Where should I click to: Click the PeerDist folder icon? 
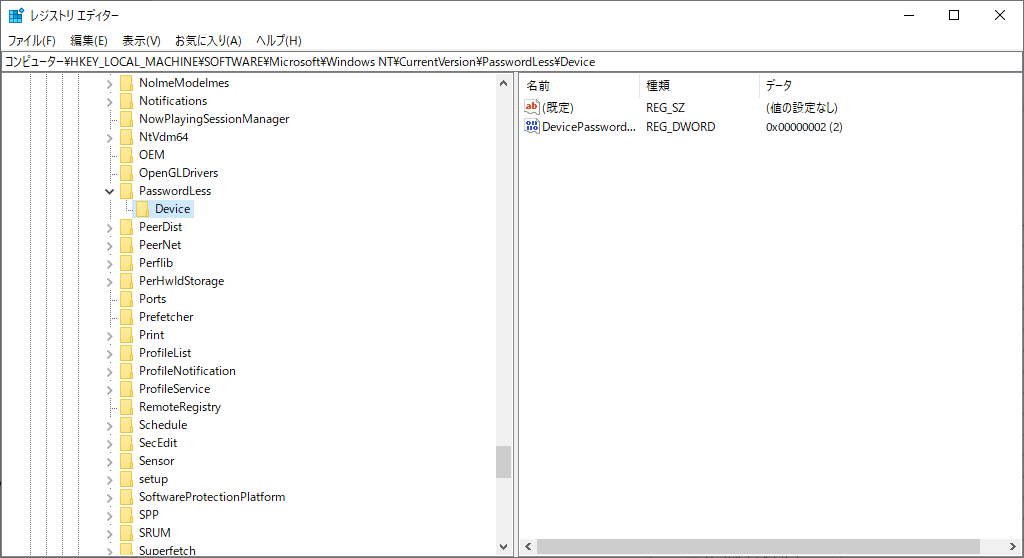pos(127,227)
